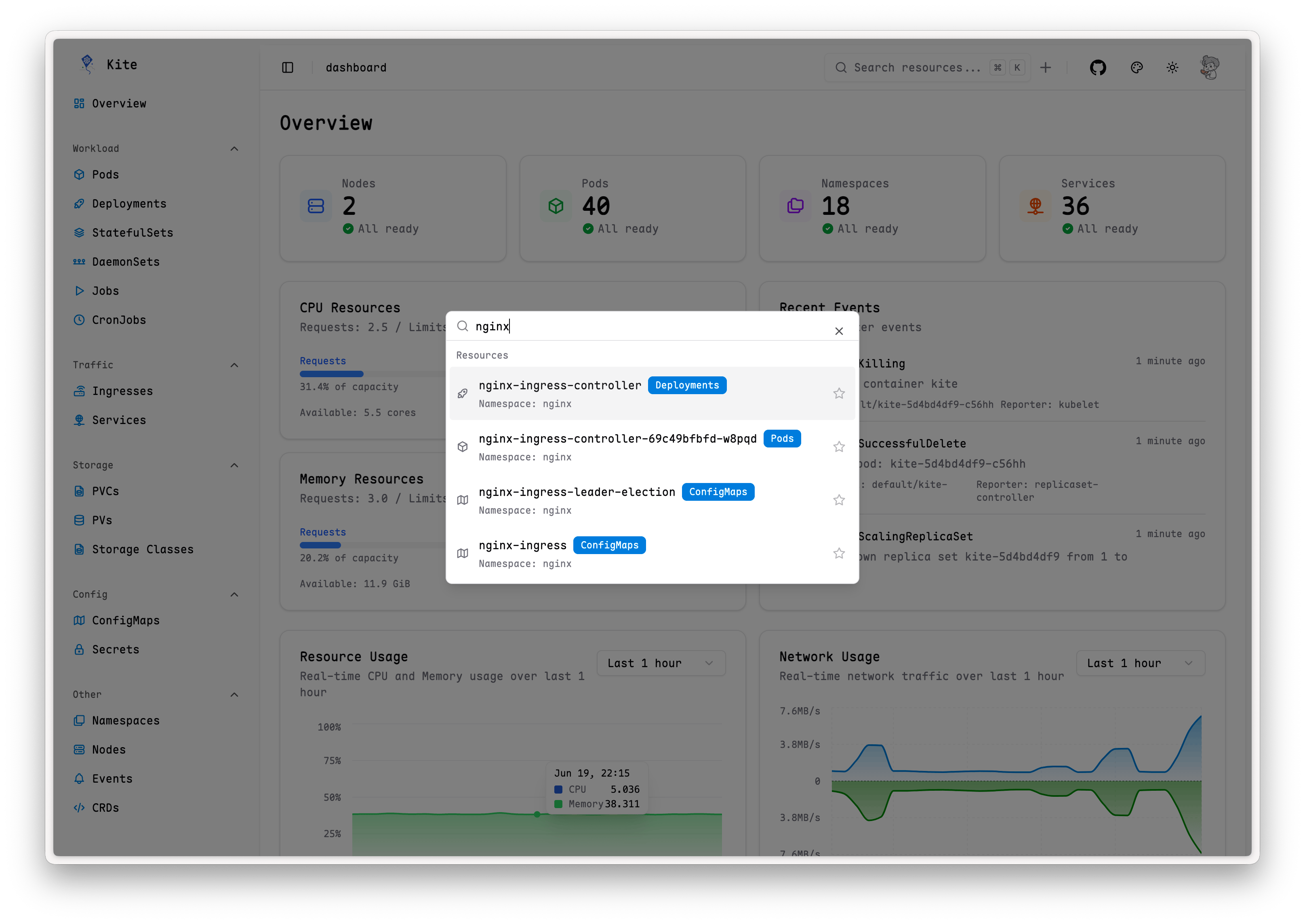This screenshot has height=924, width=1305.
Task: Open CRDs from the sidebar
Action: pos(105,807)
